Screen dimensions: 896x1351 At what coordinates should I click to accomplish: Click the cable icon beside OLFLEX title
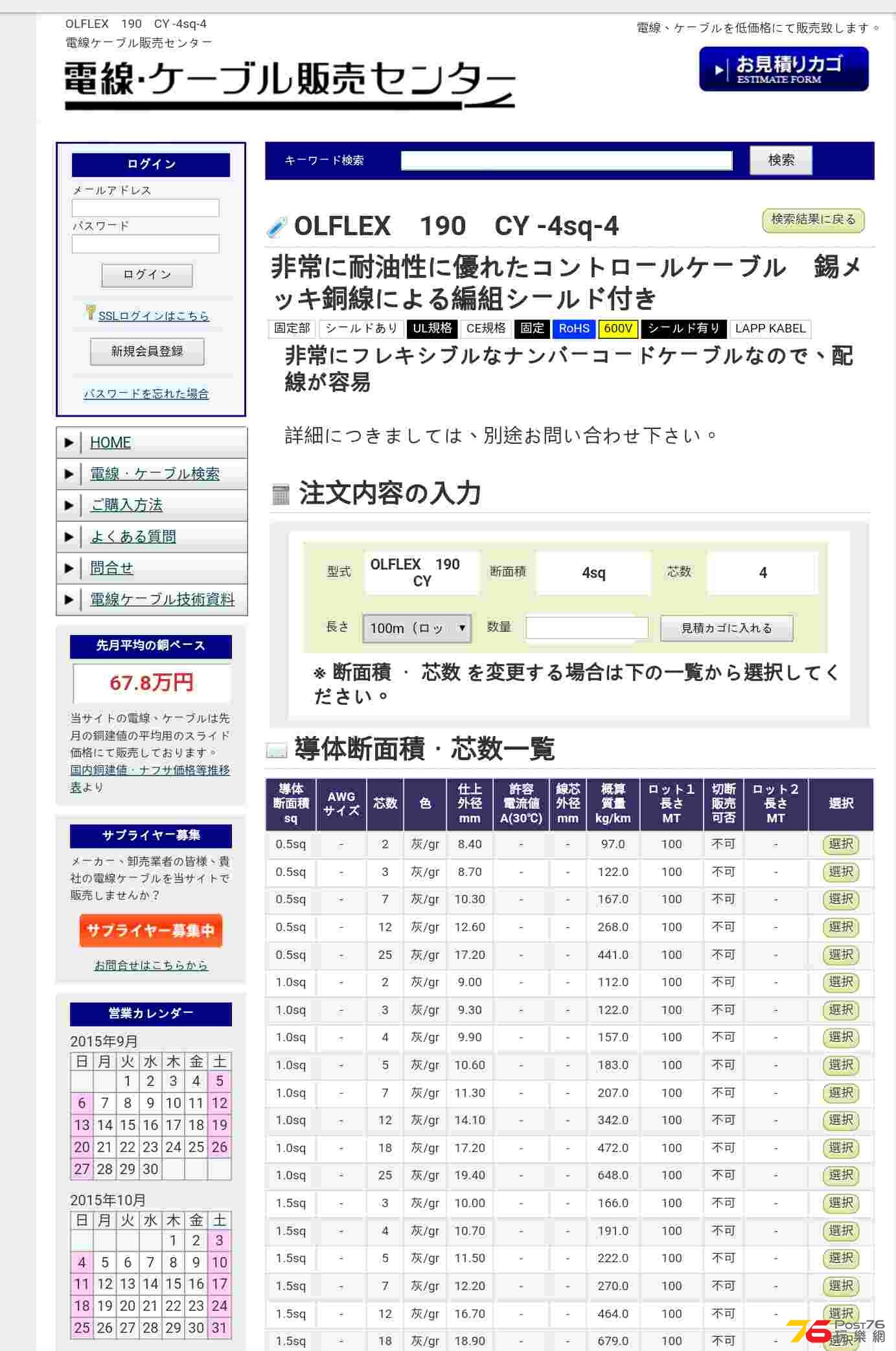[x=277, y=227]
